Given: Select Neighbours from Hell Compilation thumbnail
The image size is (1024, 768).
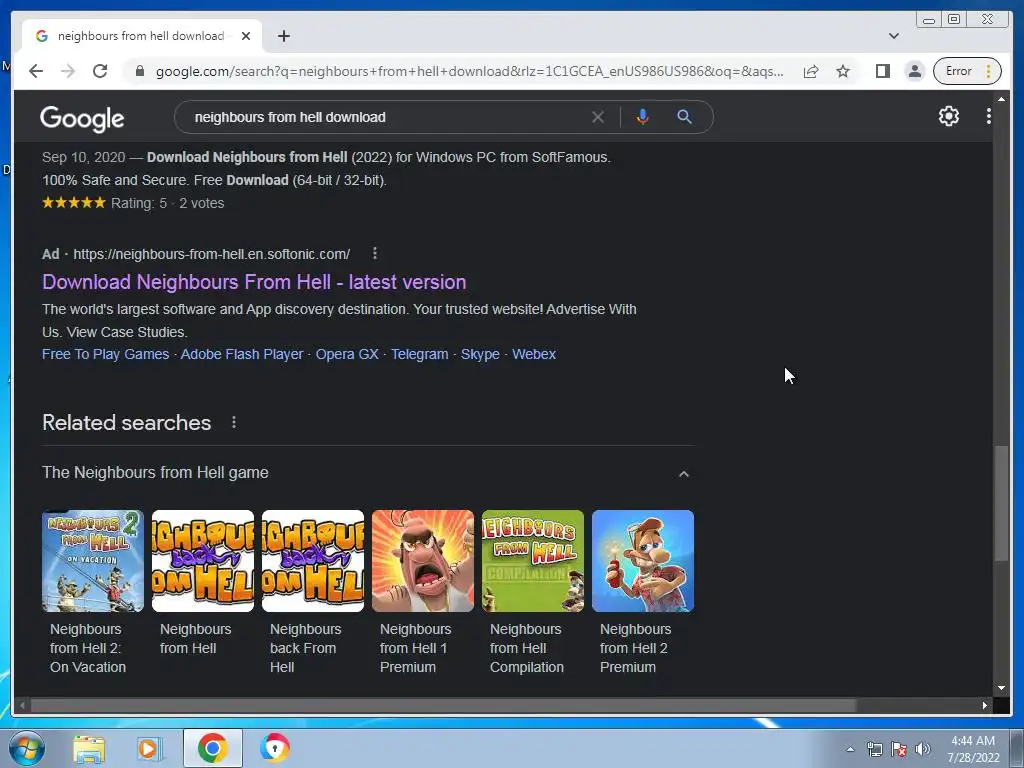Looking at the screenshot, I should [x=533, y=561].
